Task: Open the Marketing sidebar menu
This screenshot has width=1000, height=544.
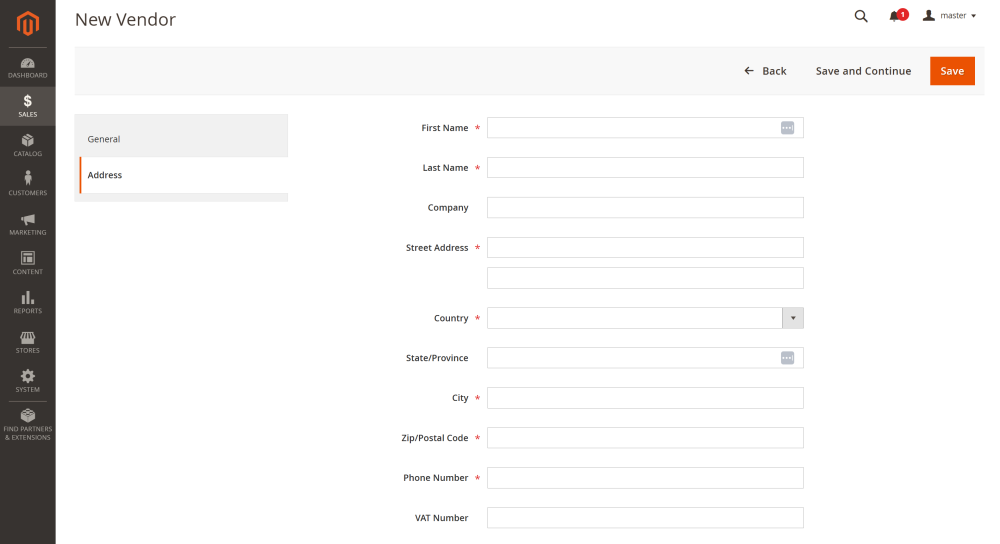Action: tap(27, 224)
